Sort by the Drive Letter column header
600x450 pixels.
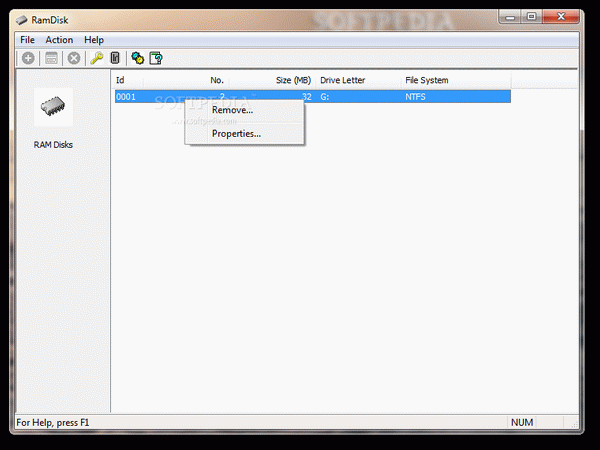[358, 80]
